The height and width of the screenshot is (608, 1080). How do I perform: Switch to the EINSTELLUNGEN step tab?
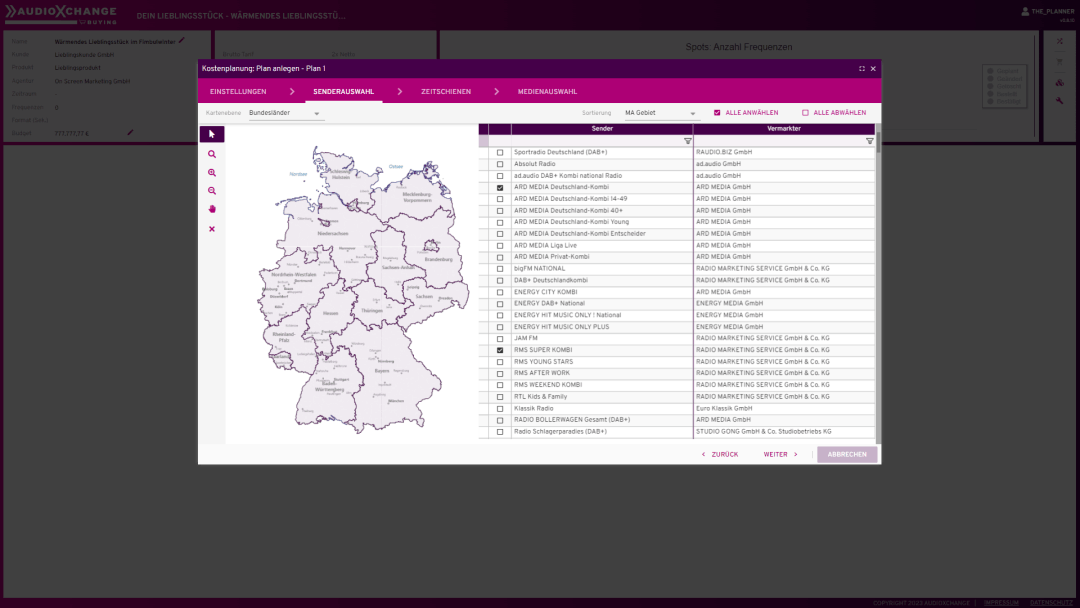point(238,92)
